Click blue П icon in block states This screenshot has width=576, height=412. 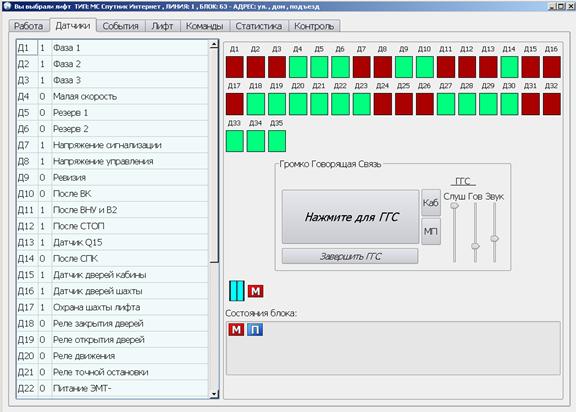pyautogui.click(x=255, y=329)
